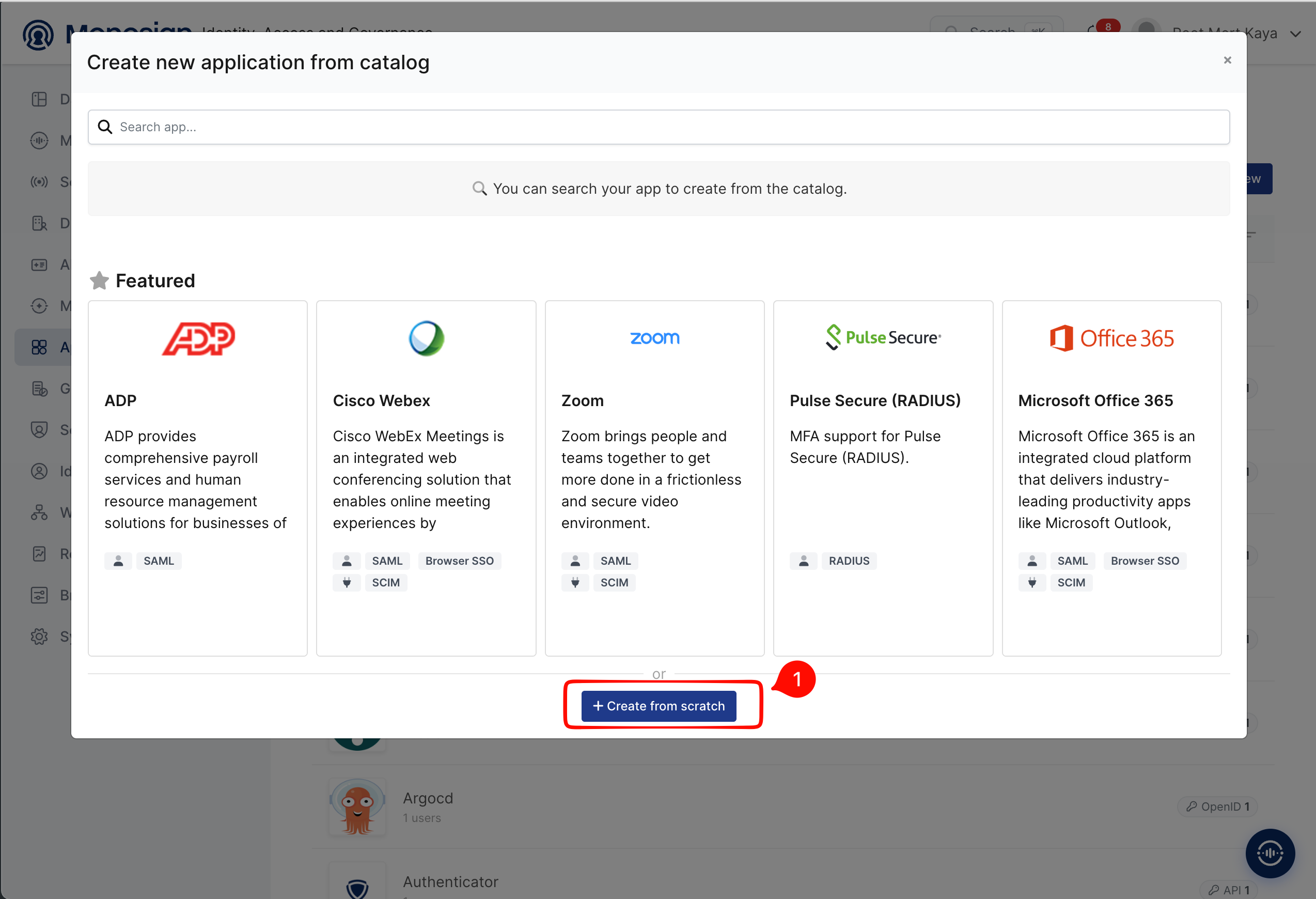Image resolution: width=1316 pixels, height=899 pixels.
Task: Open Pulse Secure (RADIUS) title
Action: [875, 400]
